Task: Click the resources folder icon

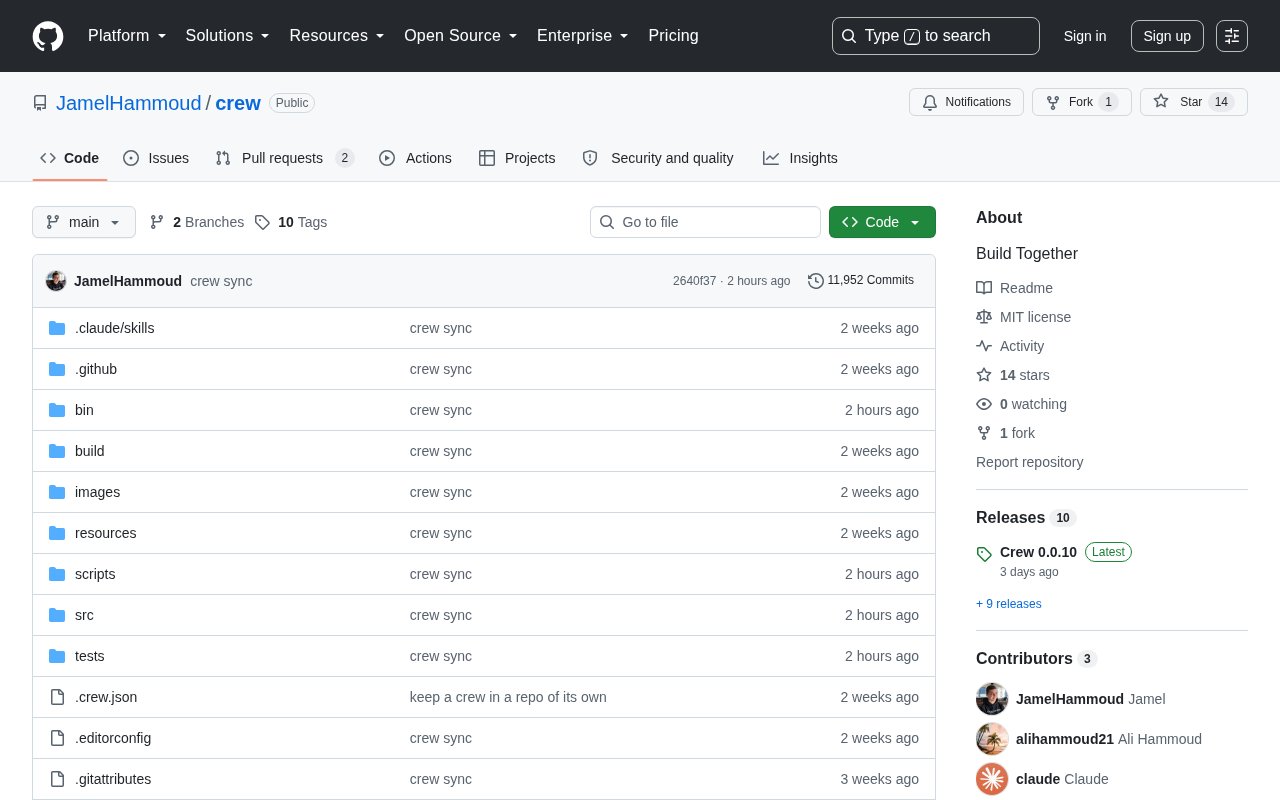Action: coord(57,533)
